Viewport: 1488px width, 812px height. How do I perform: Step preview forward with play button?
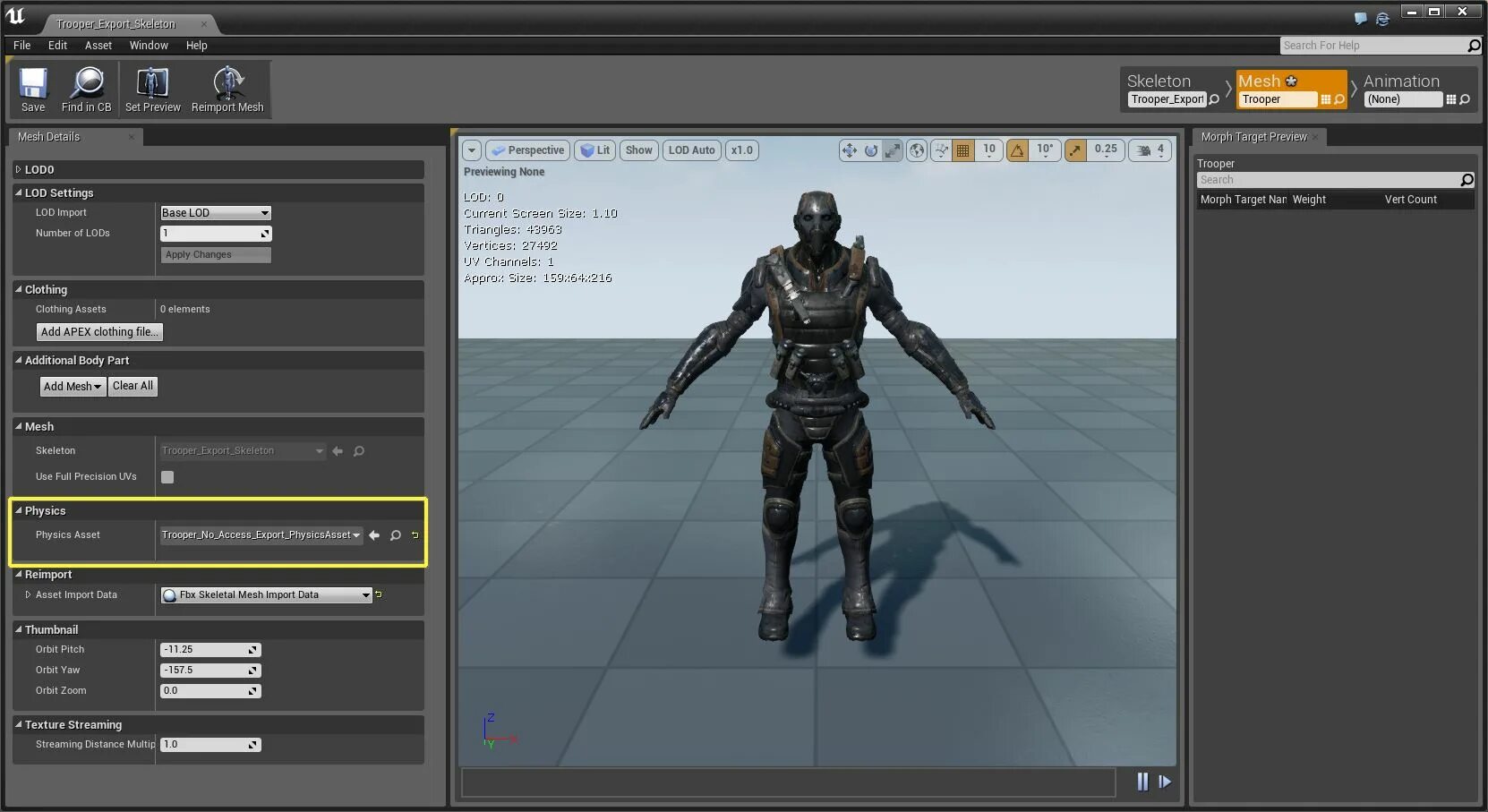pos(1165,782)
